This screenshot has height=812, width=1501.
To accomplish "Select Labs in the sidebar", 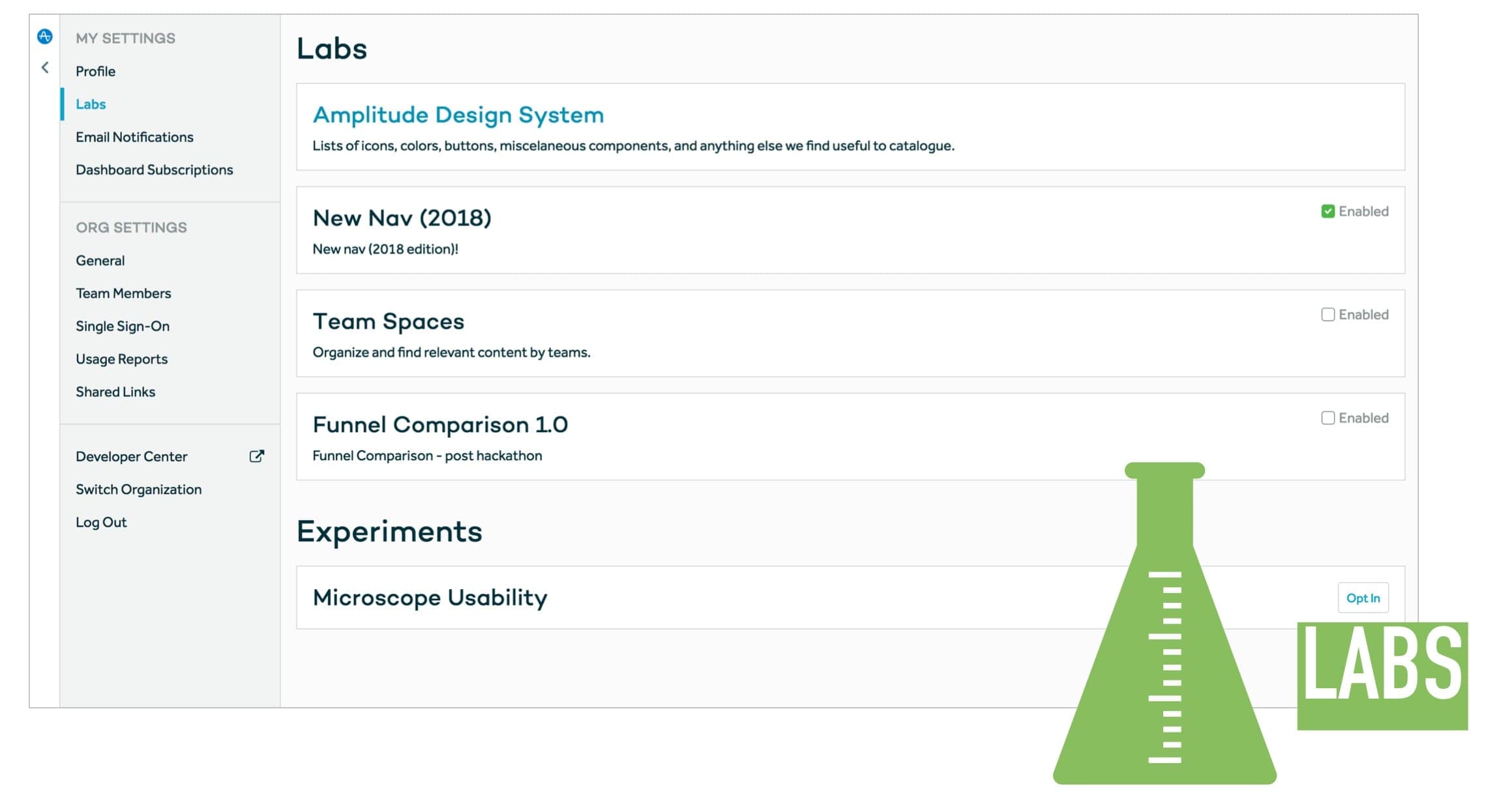I will pyautogui.click(x=91, y=104).
